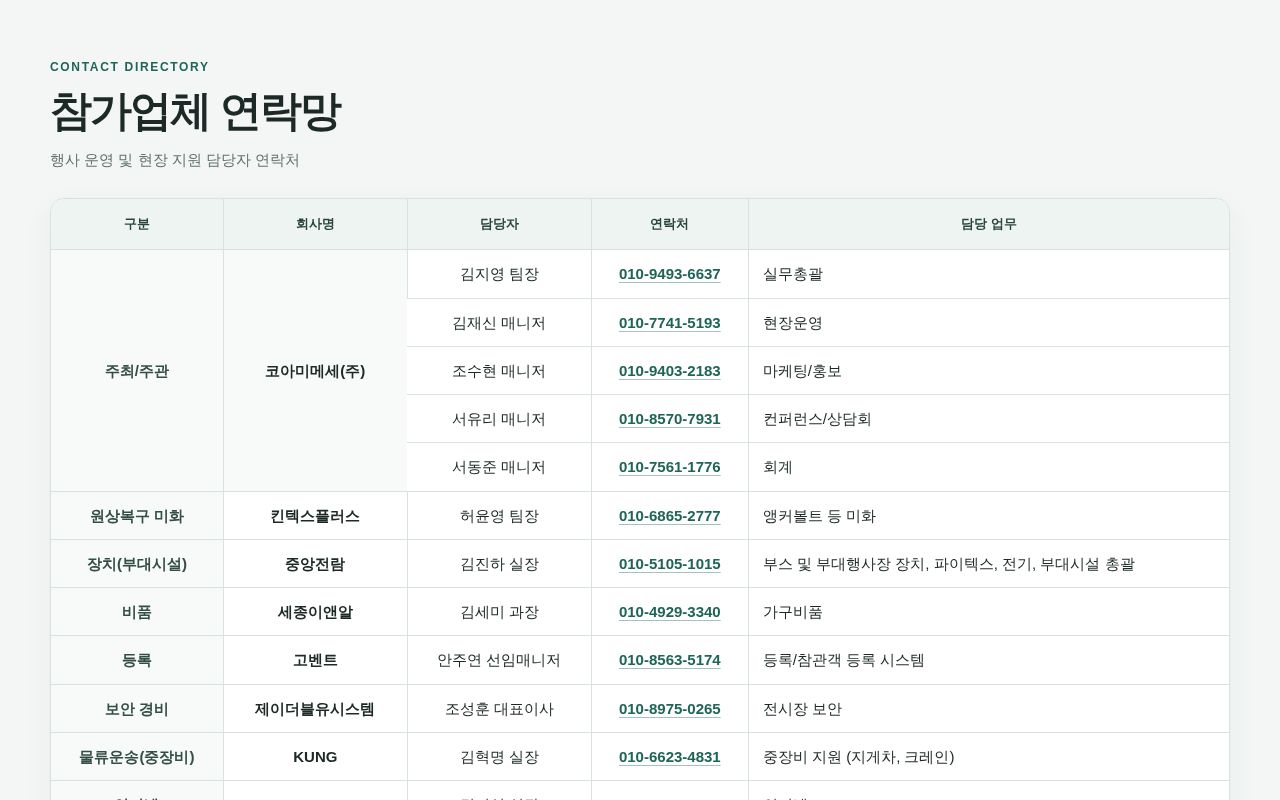1280x800 pixels.
Task: Click the 담당자 column header
Action: pos(499,224)
